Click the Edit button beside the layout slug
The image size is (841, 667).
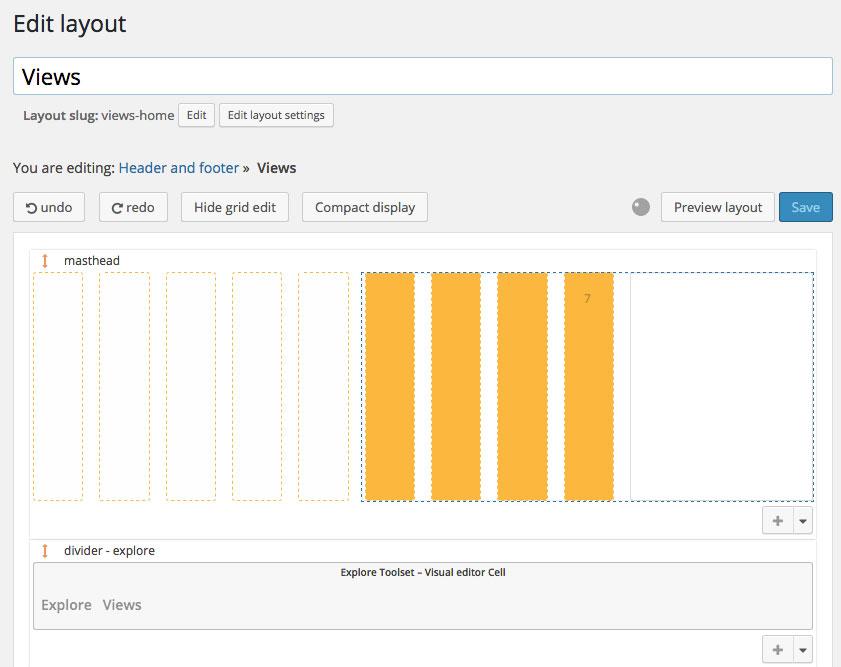pyautogui.click(x=196, y=115)
